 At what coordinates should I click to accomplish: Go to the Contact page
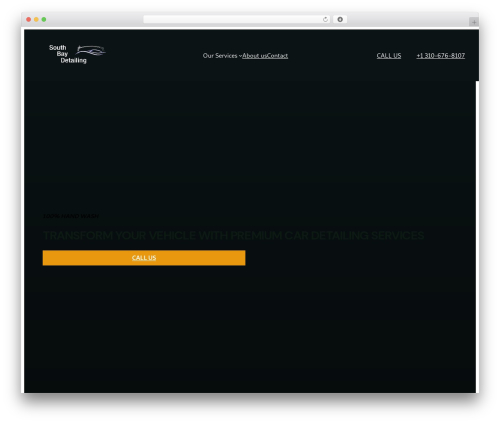278,56
